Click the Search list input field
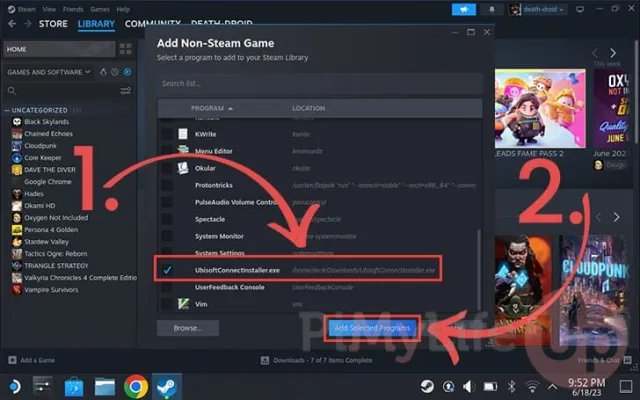 tap(320, 84)
